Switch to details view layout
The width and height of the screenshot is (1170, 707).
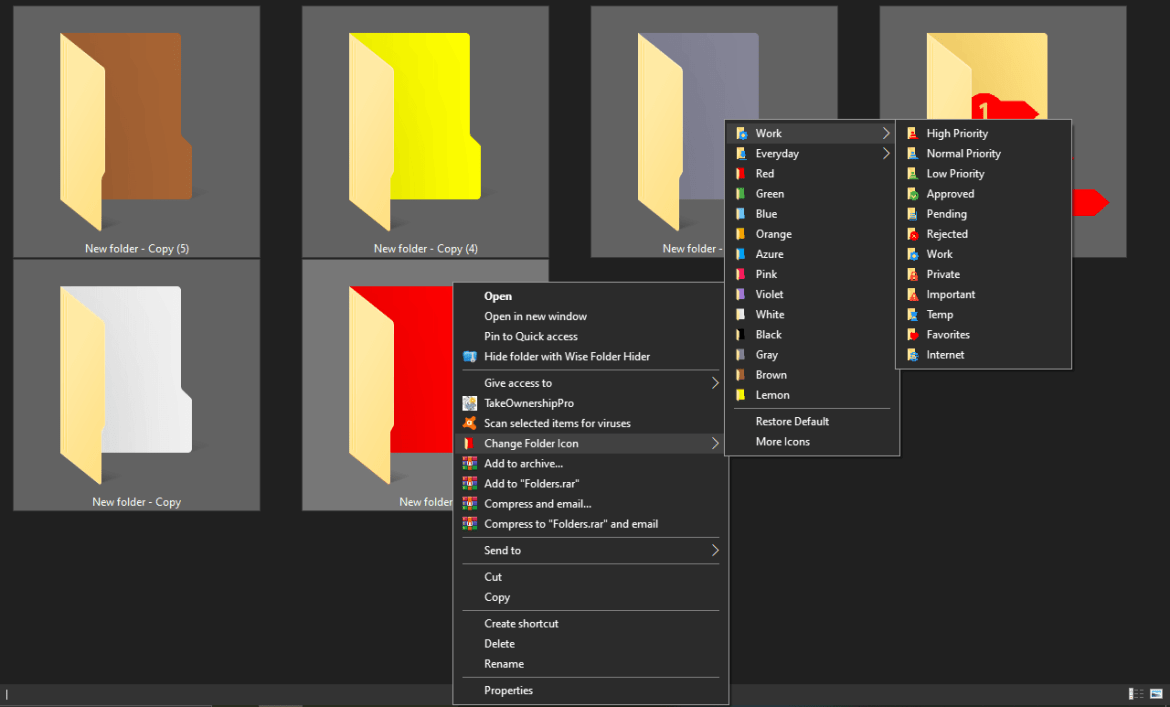pos(1135,693)
